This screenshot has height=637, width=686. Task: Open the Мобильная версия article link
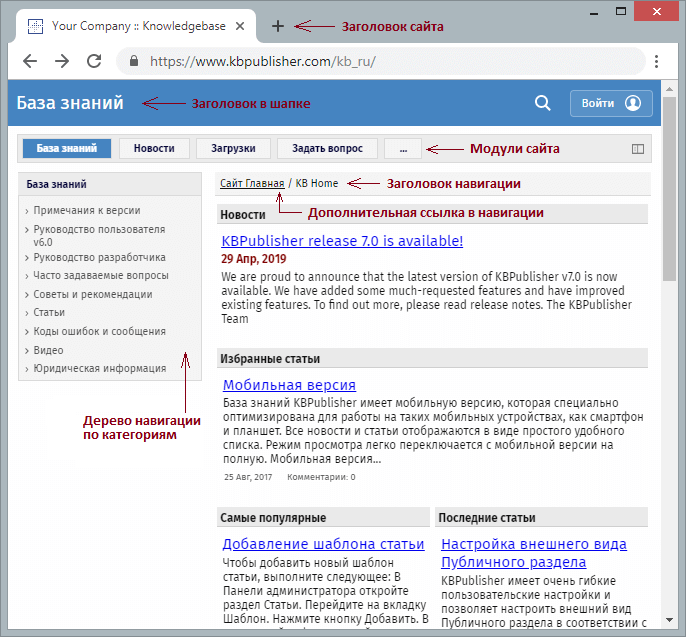[x=289, y=385]
